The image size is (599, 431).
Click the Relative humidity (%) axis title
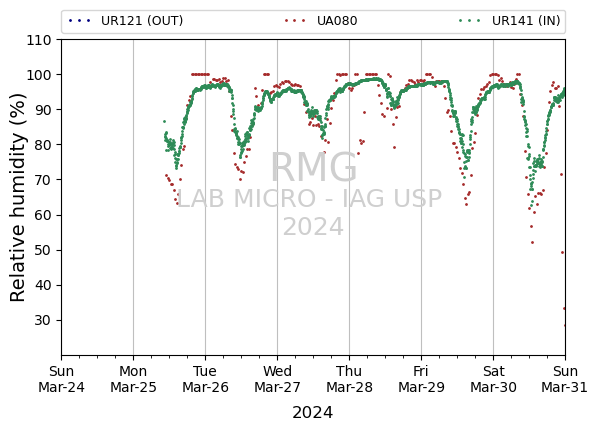coord(18,198)
